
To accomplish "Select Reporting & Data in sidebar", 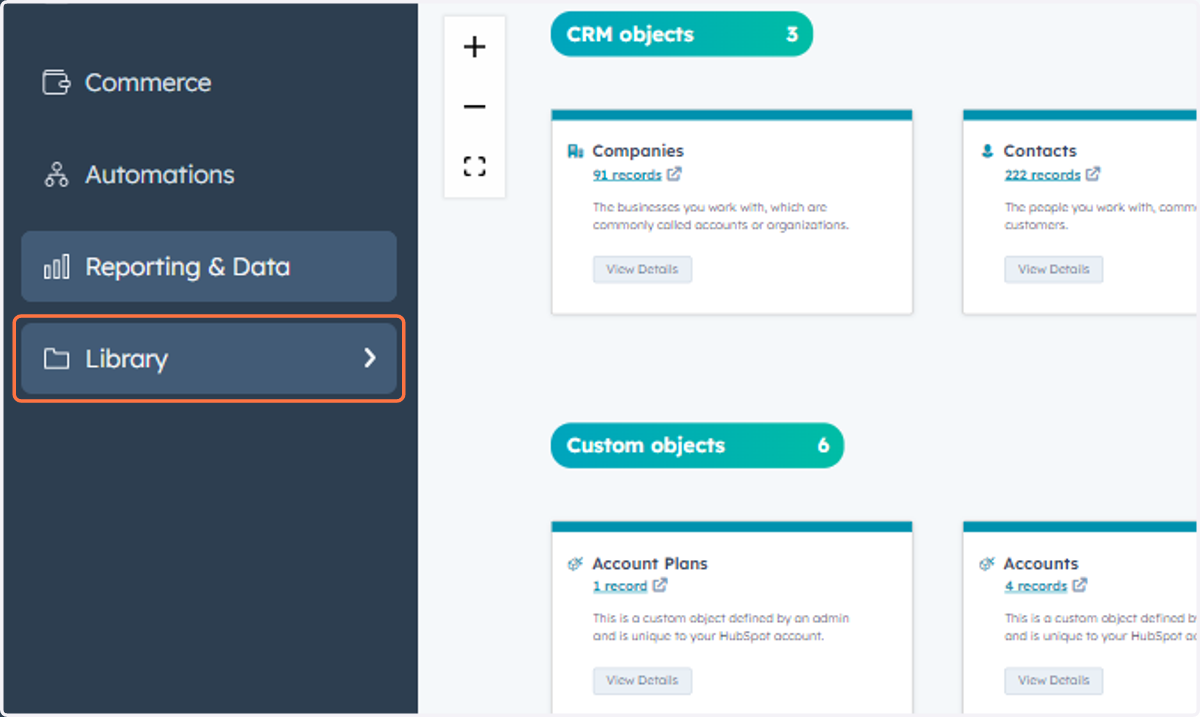I will point(209,267).
